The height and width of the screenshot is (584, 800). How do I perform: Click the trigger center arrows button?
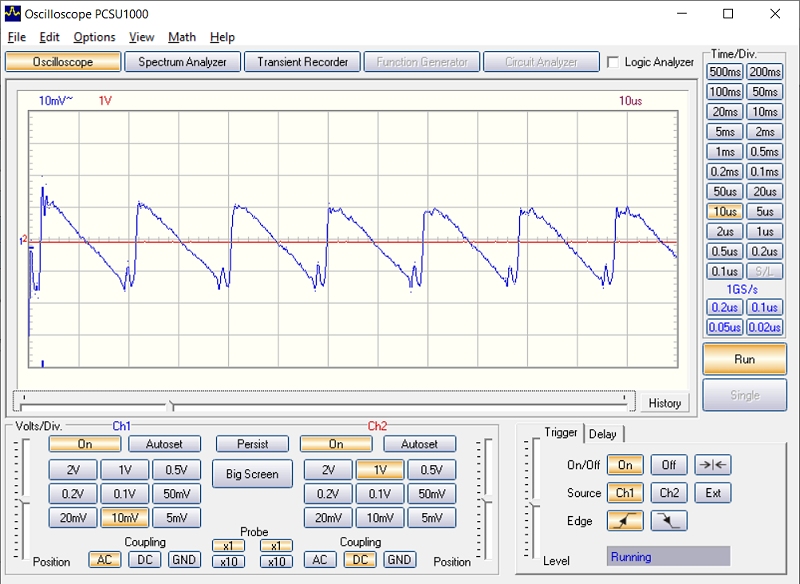tap(713, 465)
